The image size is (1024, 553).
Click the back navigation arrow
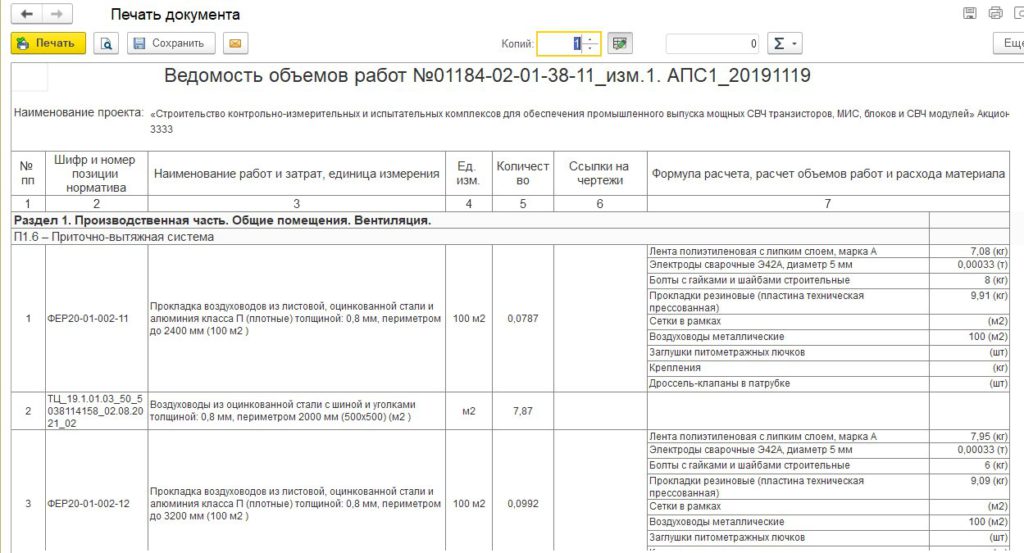tap(27, 14)
